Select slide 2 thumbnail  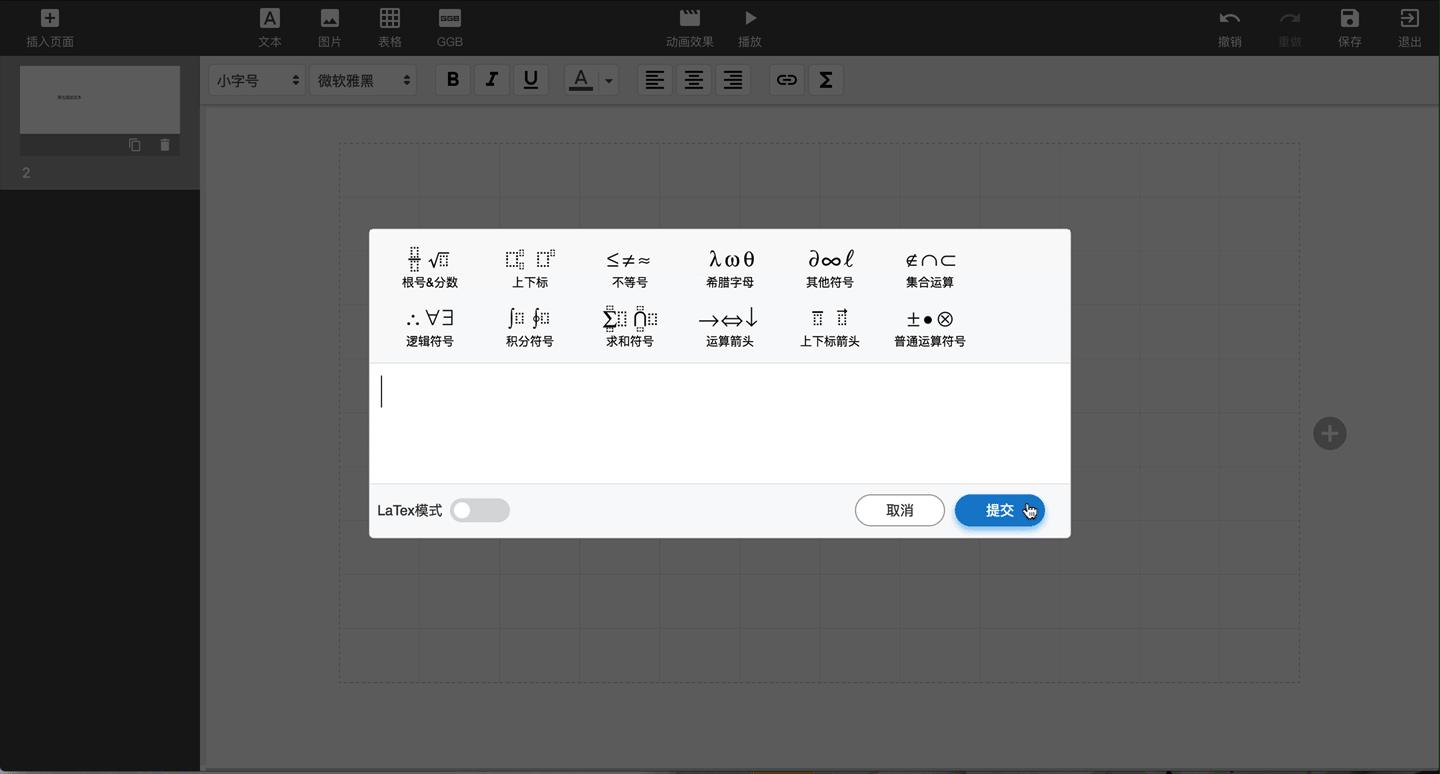coord(100,100)
